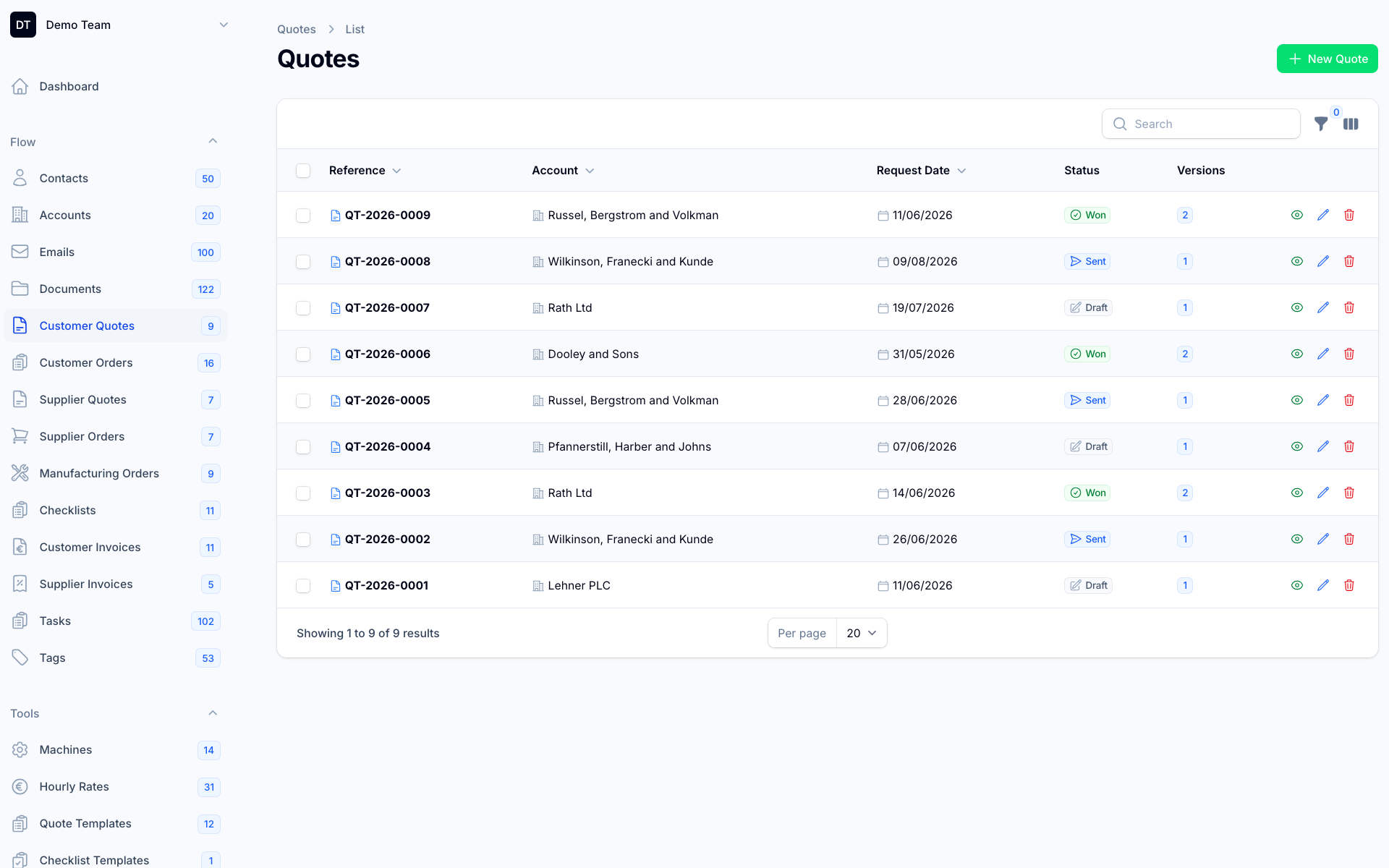The height and width of the screenshot is (868, 1389).
Task: Open the table filter funnel icon
Action: coord(1321,124)
